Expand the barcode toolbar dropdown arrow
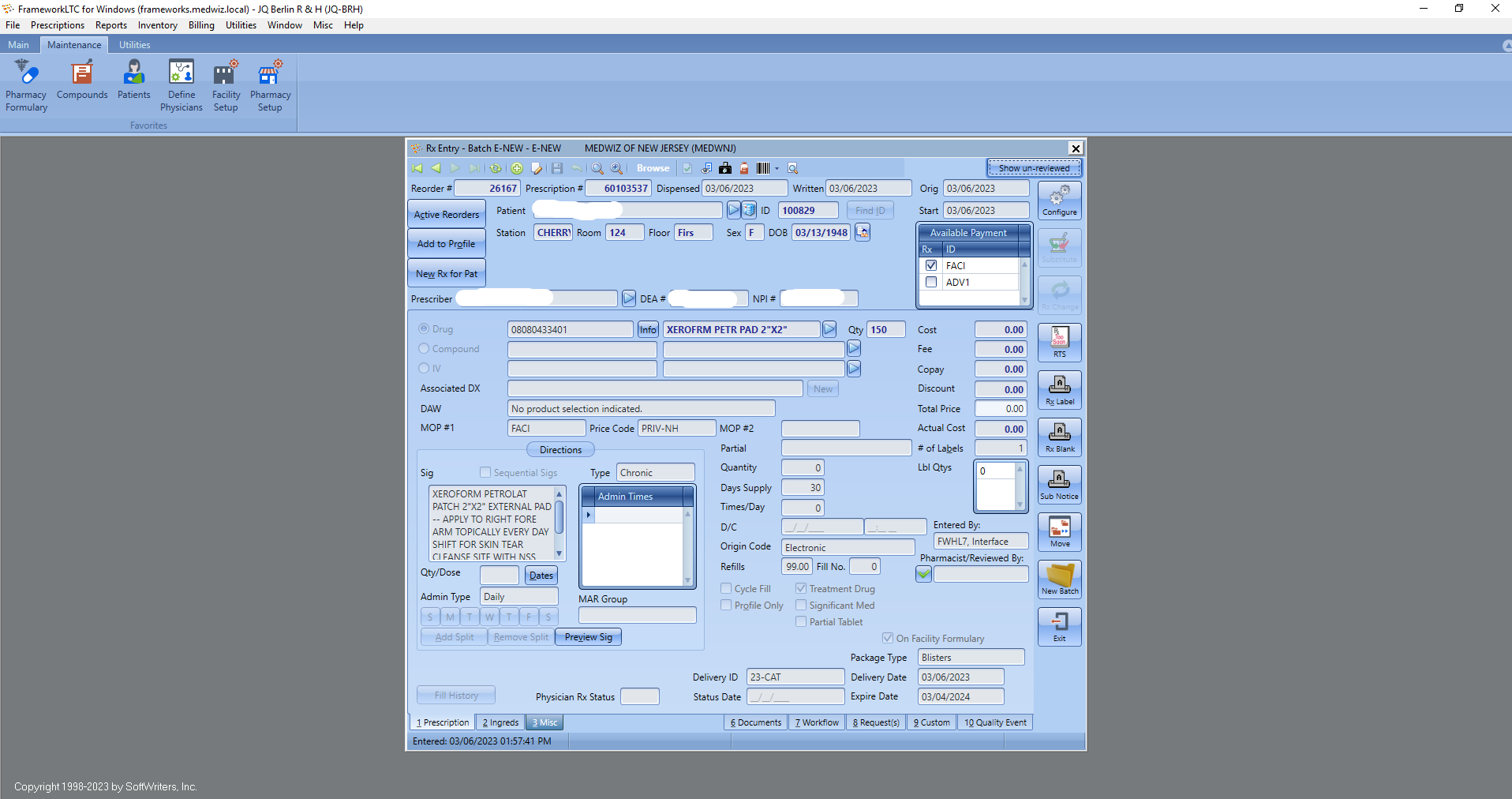 point(777,168)
